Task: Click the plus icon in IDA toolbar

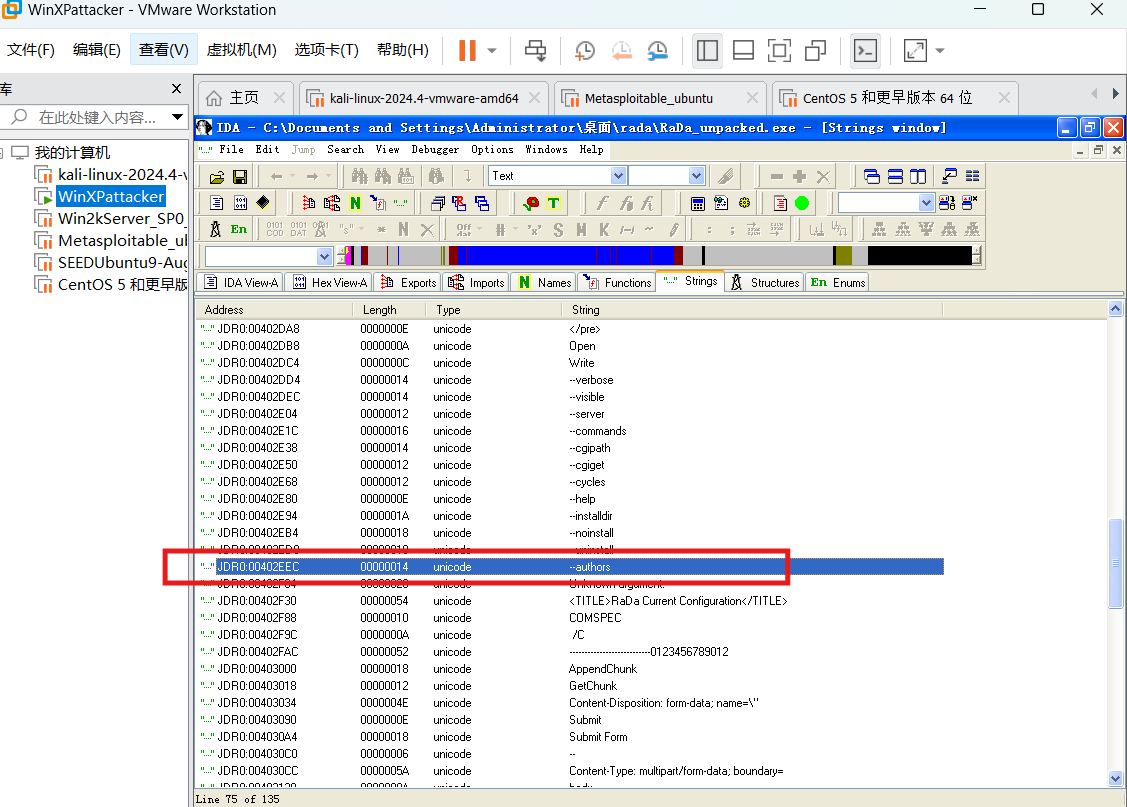Action: coord(799,176)
